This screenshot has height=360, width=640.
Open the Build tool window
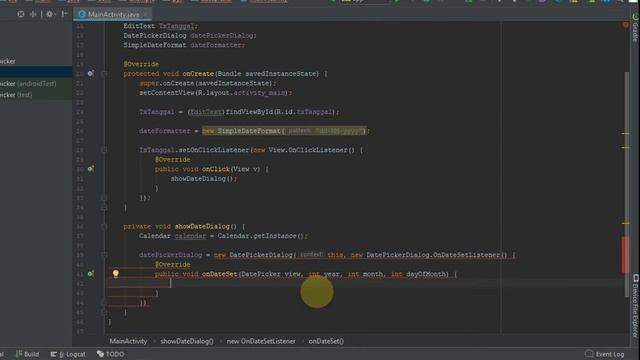pos(27,354)
